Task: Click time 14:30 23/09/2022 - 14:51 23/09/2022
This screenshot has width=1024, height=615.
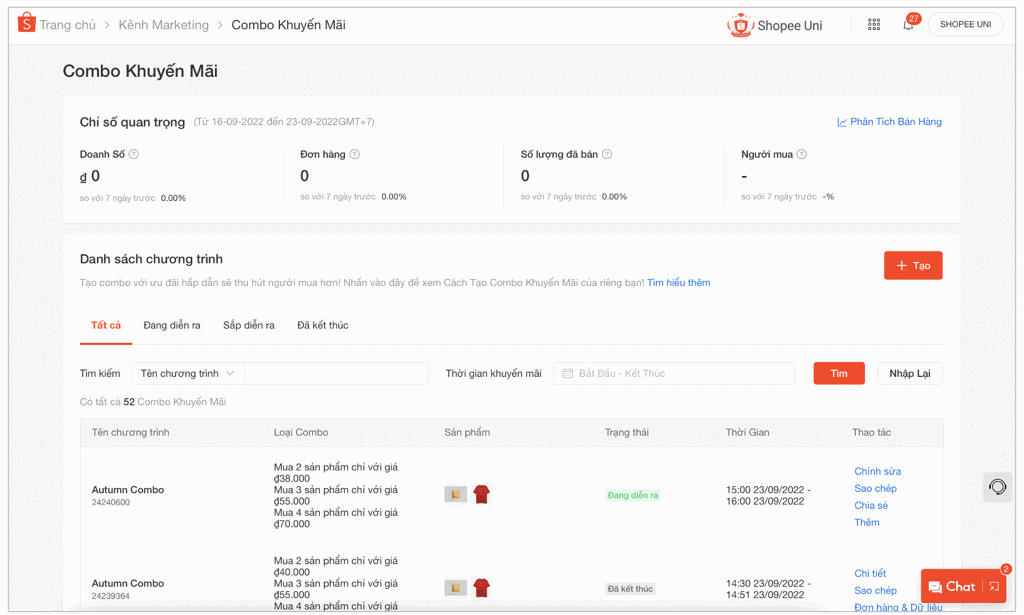Action: [769, 589]
